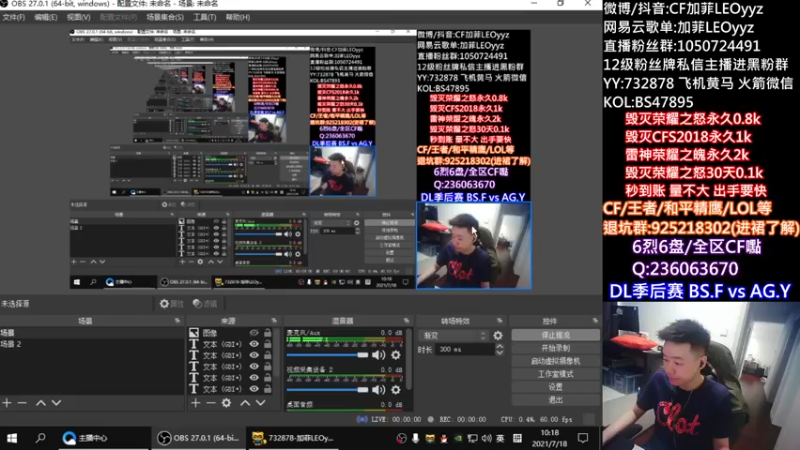
Task: Open 设置 in the controls panel
Action: [x=556, y=387]
